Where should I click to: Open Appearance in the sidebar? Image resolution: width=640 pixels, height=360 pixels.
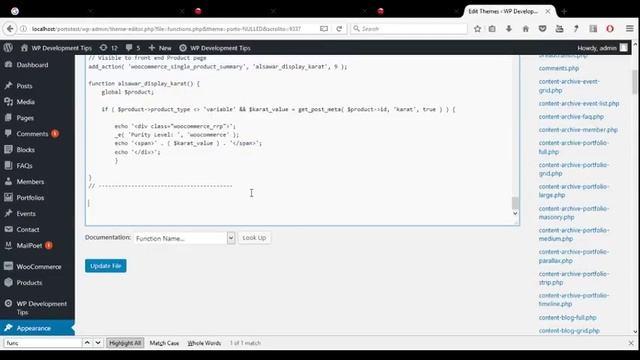[33, 328]
